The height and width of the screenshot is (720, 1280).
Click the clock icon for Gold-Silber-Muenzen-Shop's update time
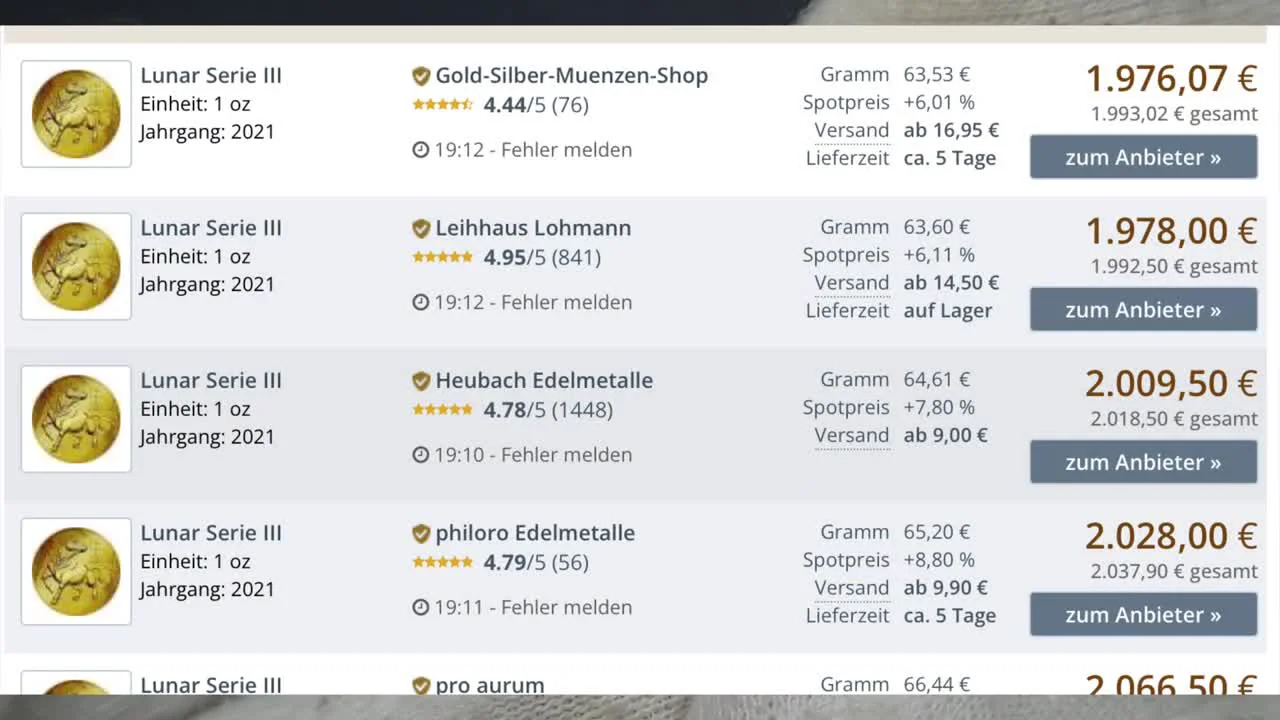pyautogui.click(x=421, y=150)
